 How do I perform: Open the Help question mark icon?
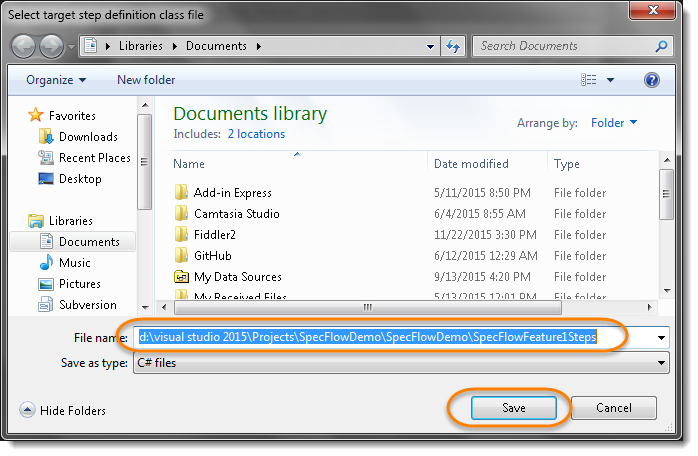tap(651, 80)
